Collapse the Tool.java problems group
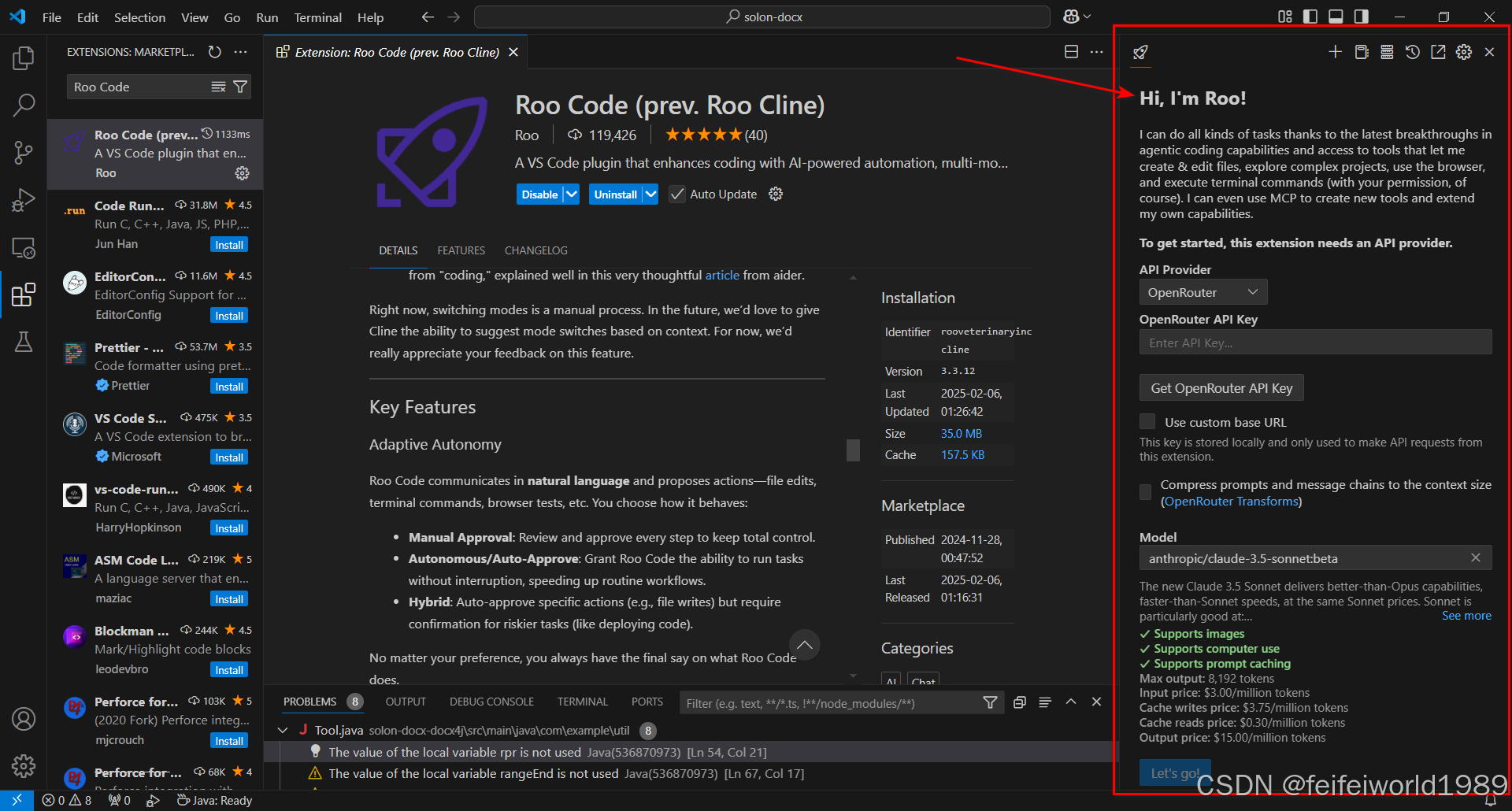 click(283, 731)
